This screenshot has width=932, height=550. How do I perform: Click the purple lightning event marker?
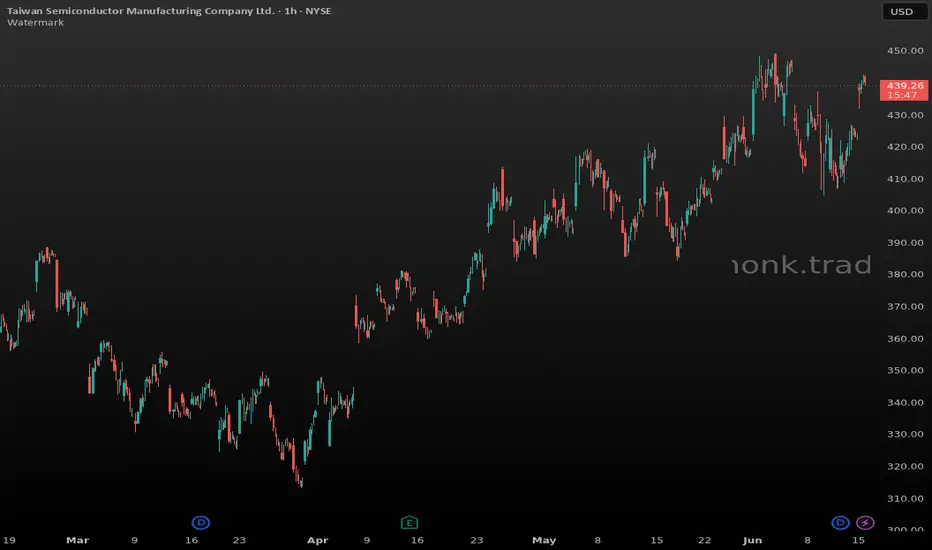865,523
